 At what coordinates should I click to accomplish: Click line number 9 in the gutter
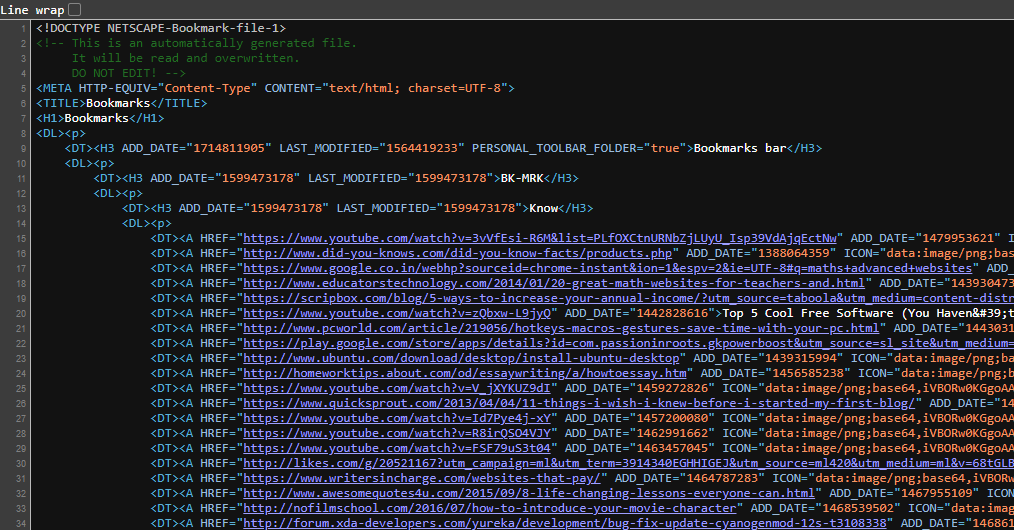pyautogui.click(x=23, y=149)
